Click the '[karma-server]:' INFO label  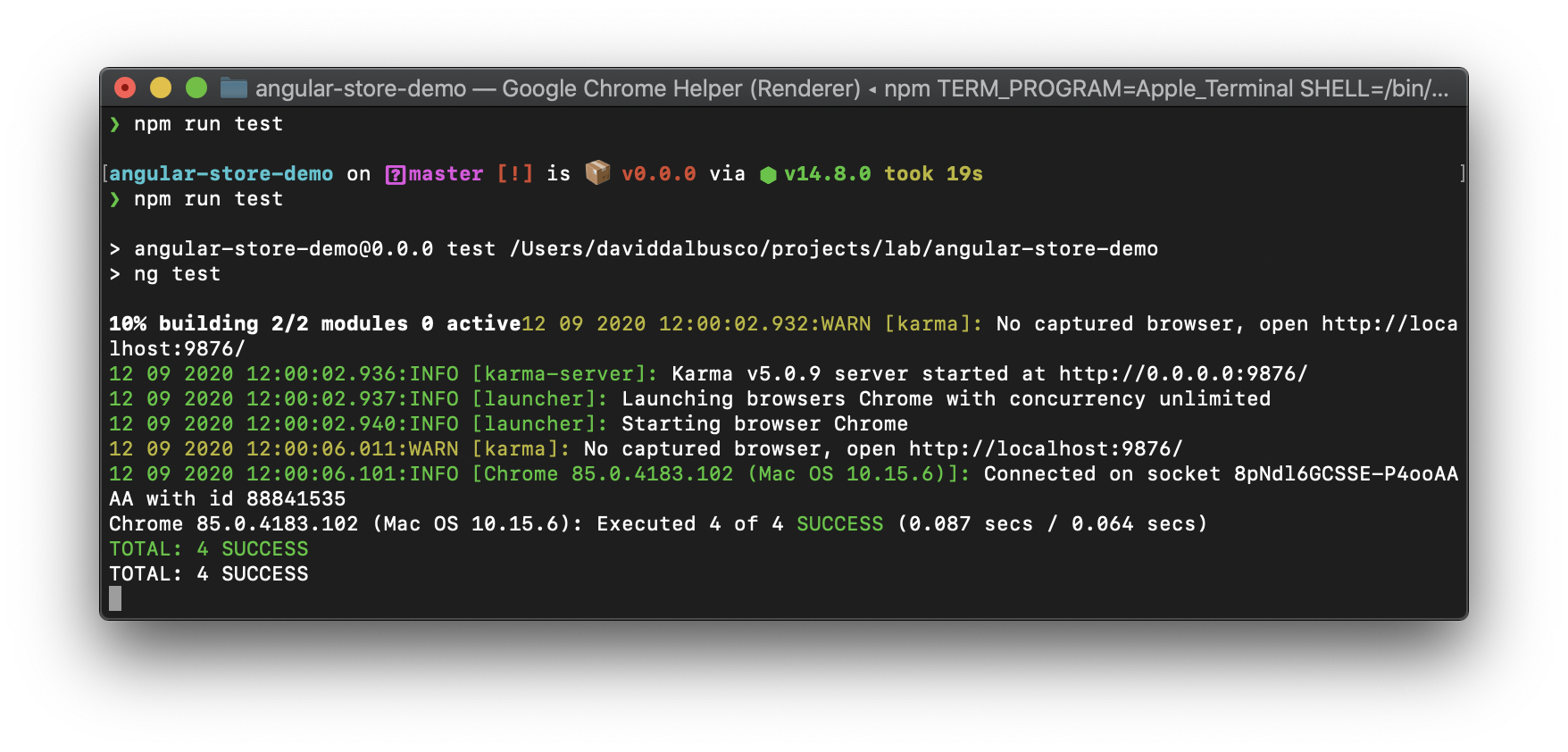pos(565,374)
